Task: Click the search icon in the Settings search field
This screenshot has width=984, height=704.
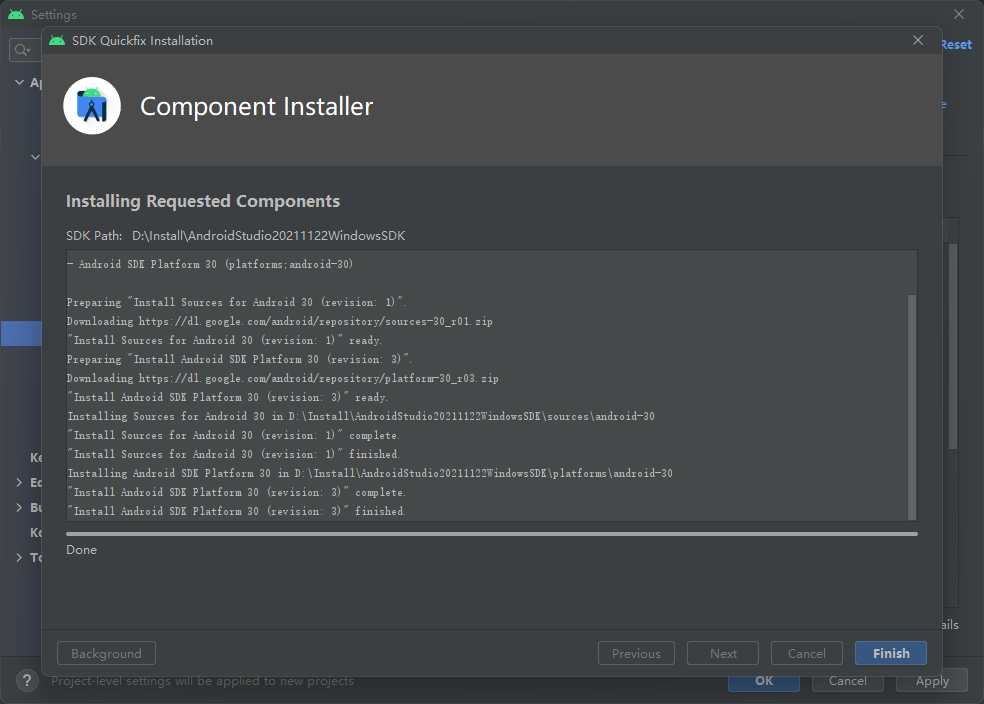Action: pyautogui.click(x=23, y=50)
